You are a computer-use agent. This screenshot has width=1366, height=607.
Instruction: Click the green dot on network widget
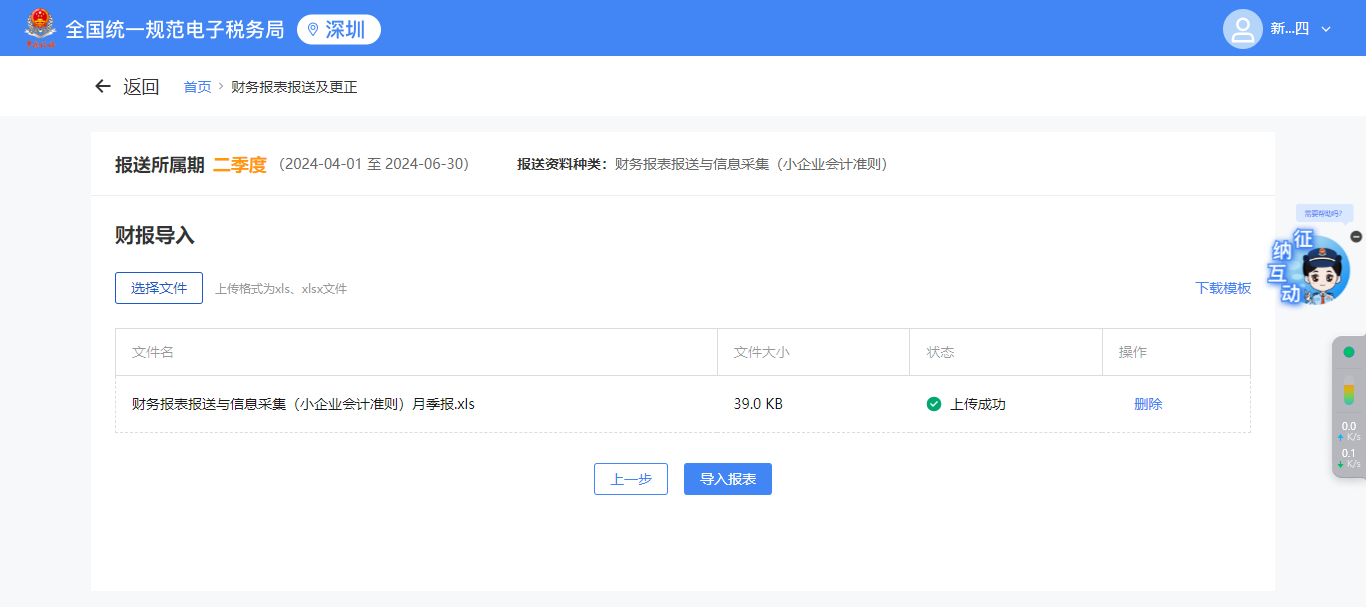(1349, 352)
